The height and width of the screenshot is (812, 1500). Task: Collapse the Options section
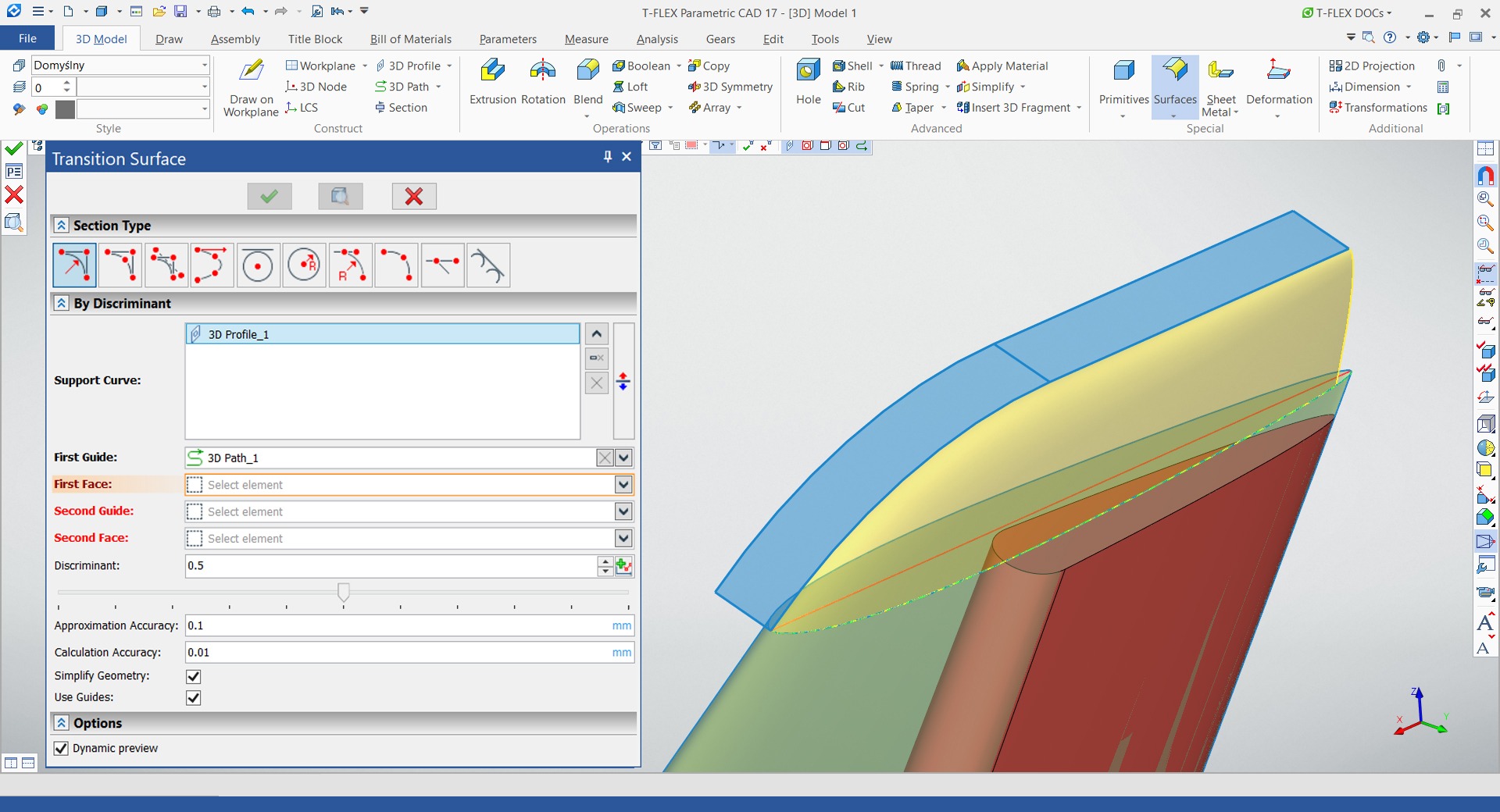pos(62,723)
